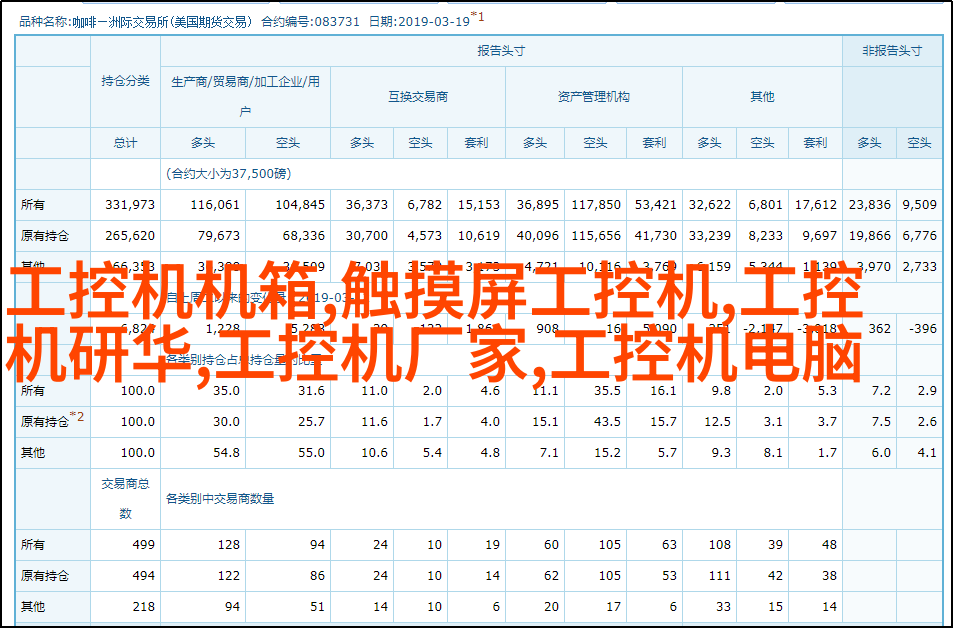Screen dimensions: 953x628
Task: Click the cell with 115,656
Action: pos(596,235)
